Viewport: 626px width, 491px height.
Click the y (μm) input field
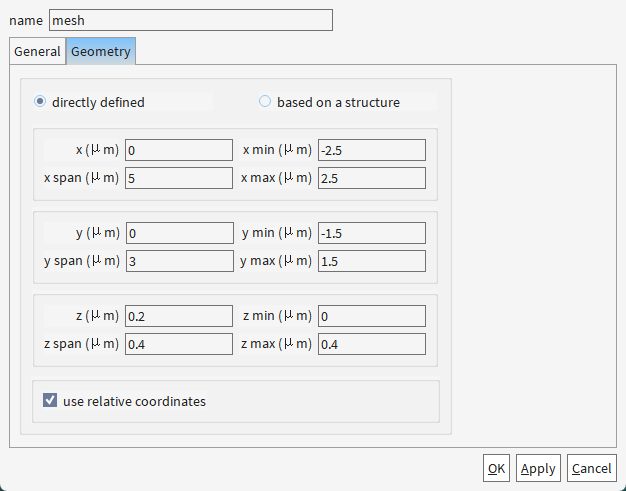pos(180,233)
